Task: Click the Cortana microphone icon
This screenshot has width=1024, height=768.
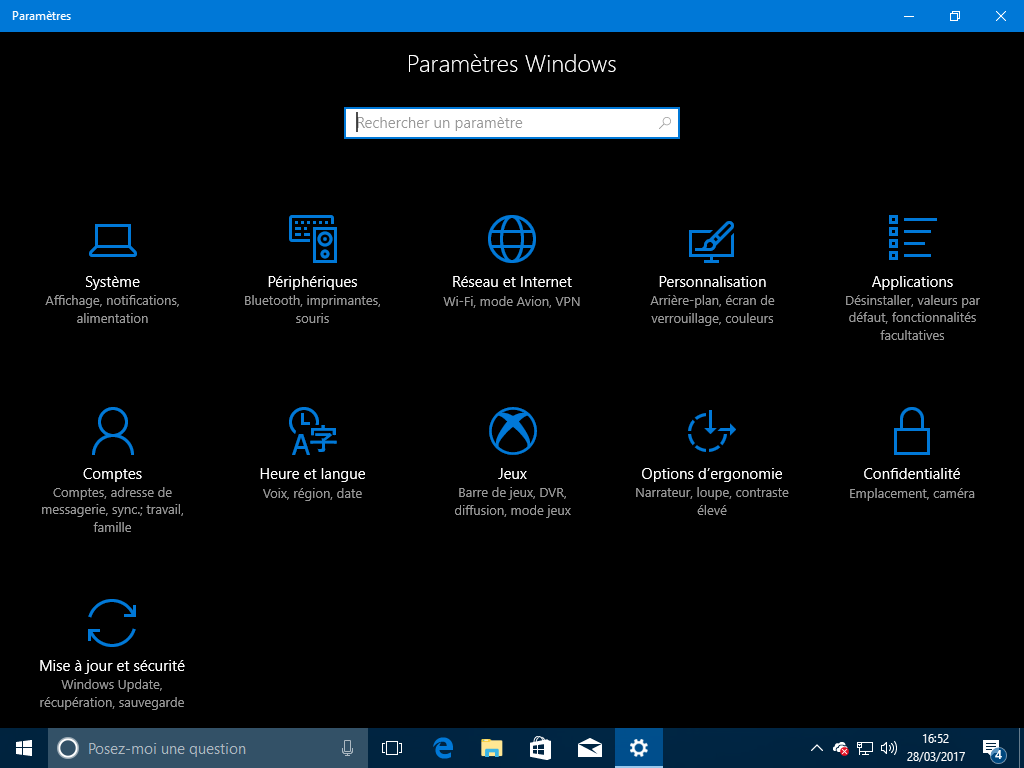Action: tap(347, 748)
